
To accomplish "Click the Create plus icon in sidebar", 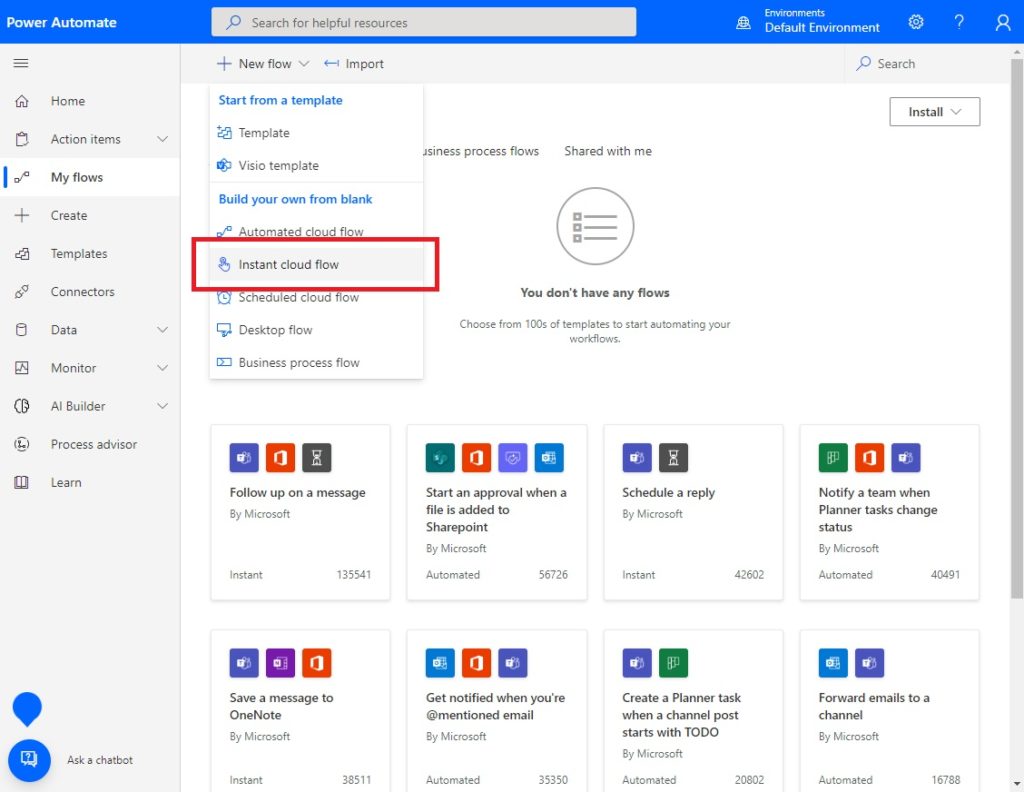I will [x=22, y=215].
